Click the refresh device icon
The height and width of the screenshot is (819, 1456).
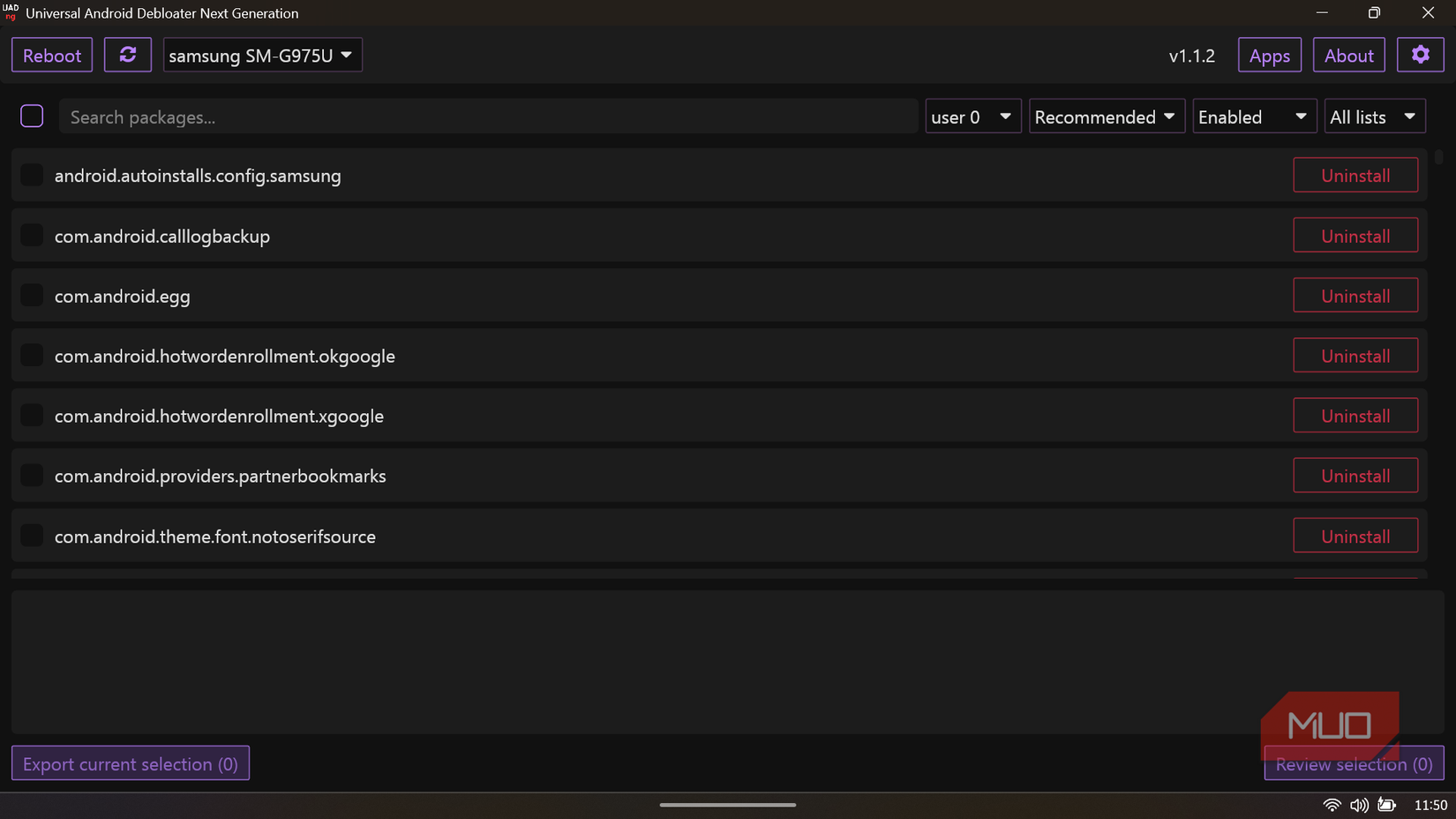tap(127, 54)
